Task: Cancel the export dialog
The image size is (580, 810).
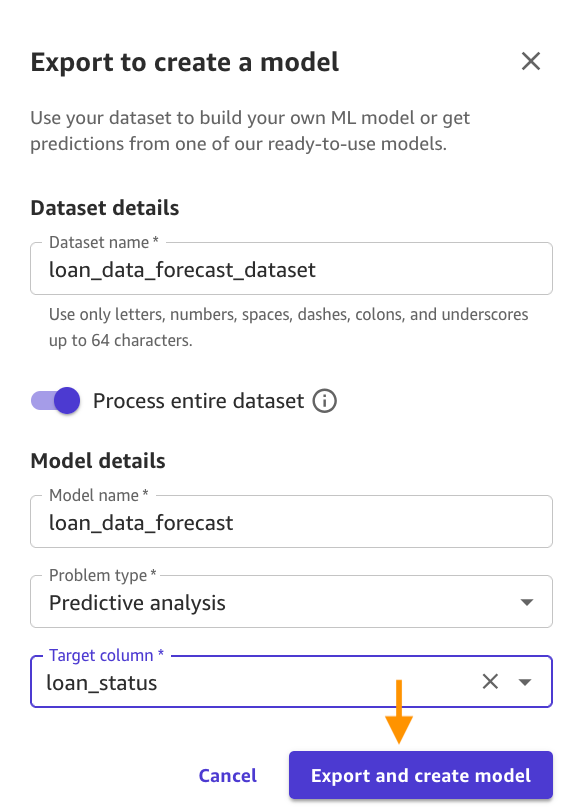Action: click(228, 775)
